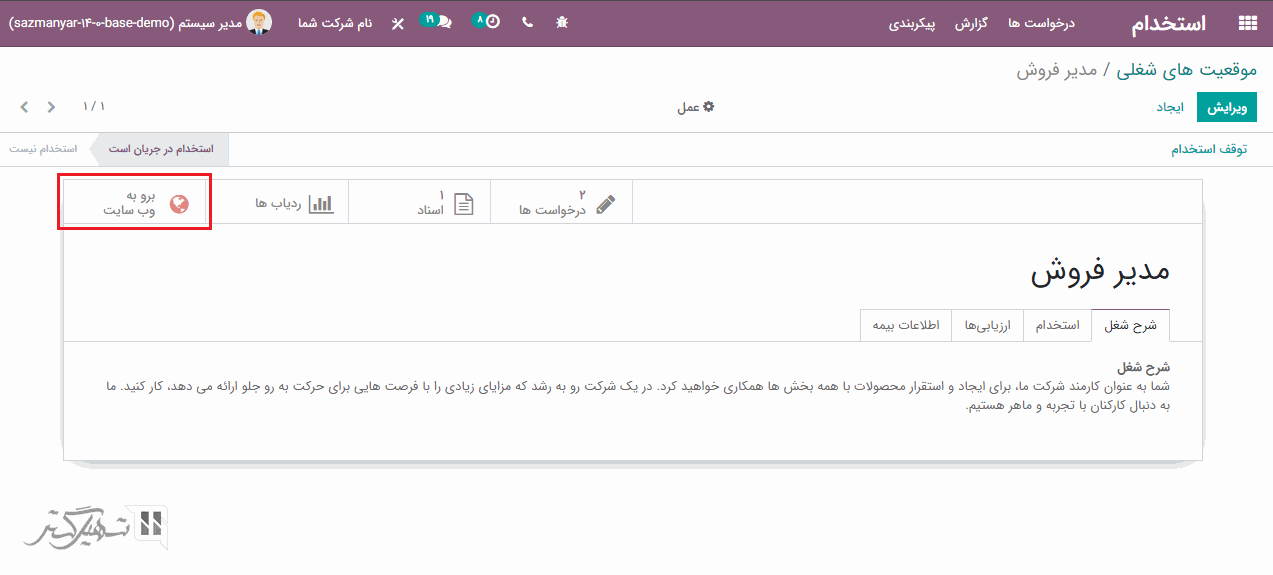Open activities clock icon with badge 8
Screen dimensions: 1273x575
(487, 21)
